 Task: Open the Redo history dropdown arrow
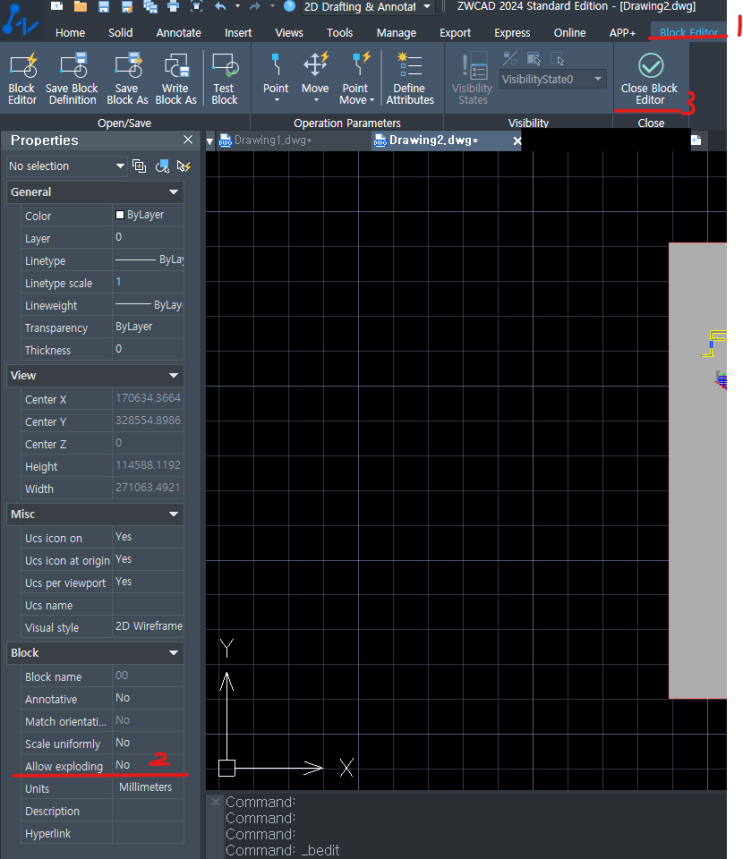(x=272, y=6)
